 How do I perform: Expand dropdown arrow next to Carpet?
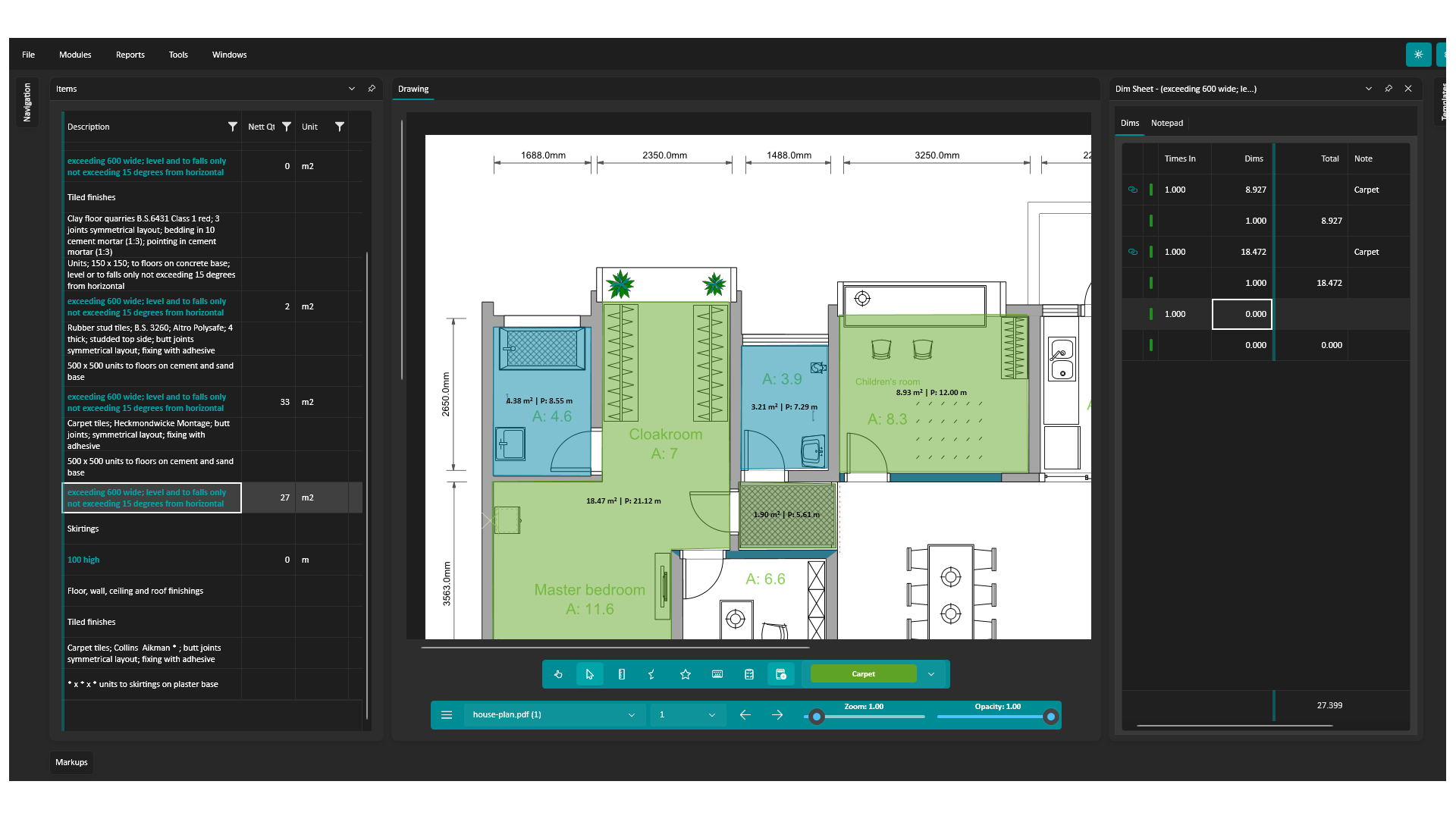[931, 674]
